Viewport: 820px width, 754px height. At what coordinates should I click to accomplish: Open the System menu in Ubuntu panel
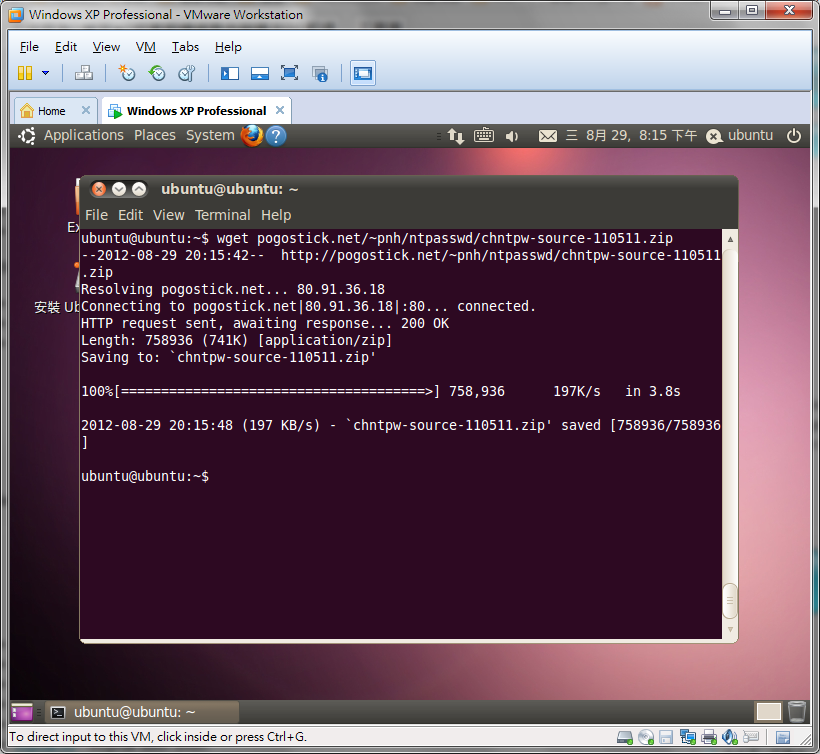point(210,135)
